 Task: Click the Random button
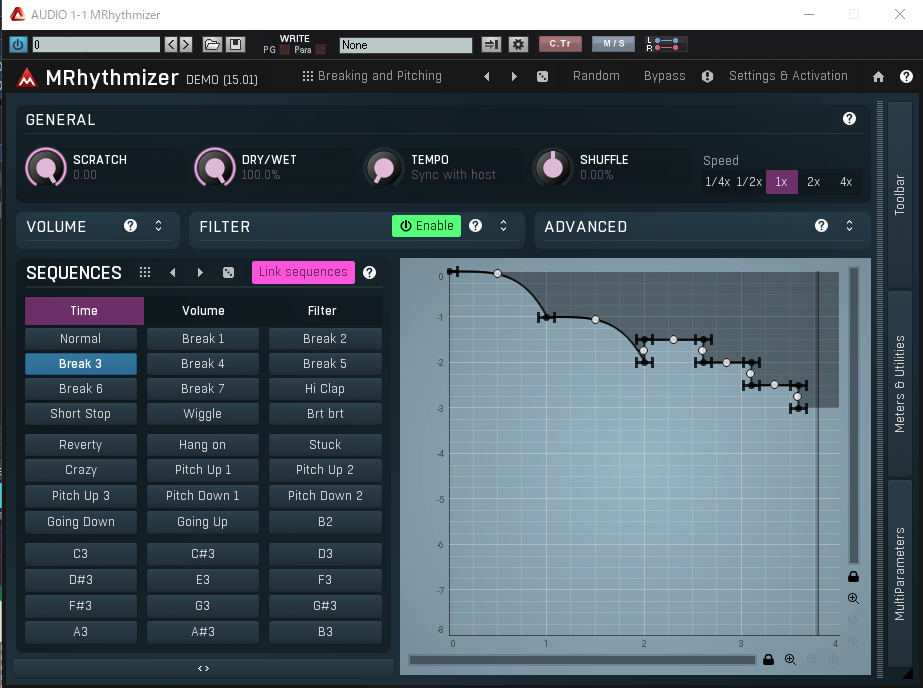(x=596, y=76)
